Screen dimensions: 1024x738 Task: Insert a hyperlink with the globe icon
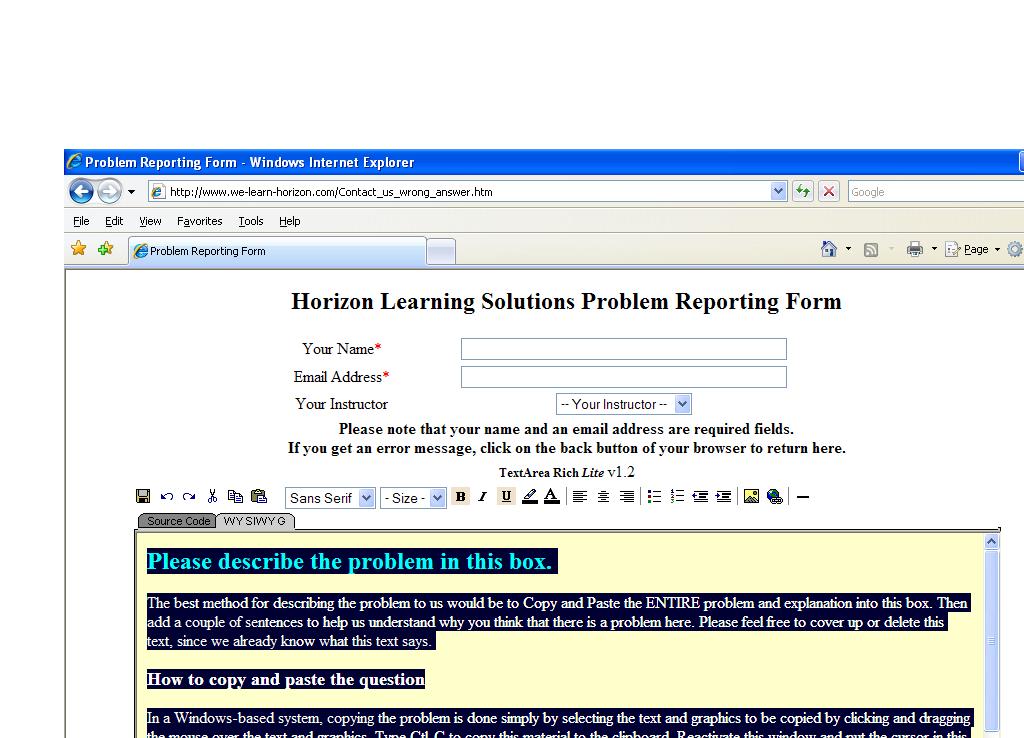[x=775, y=497]
